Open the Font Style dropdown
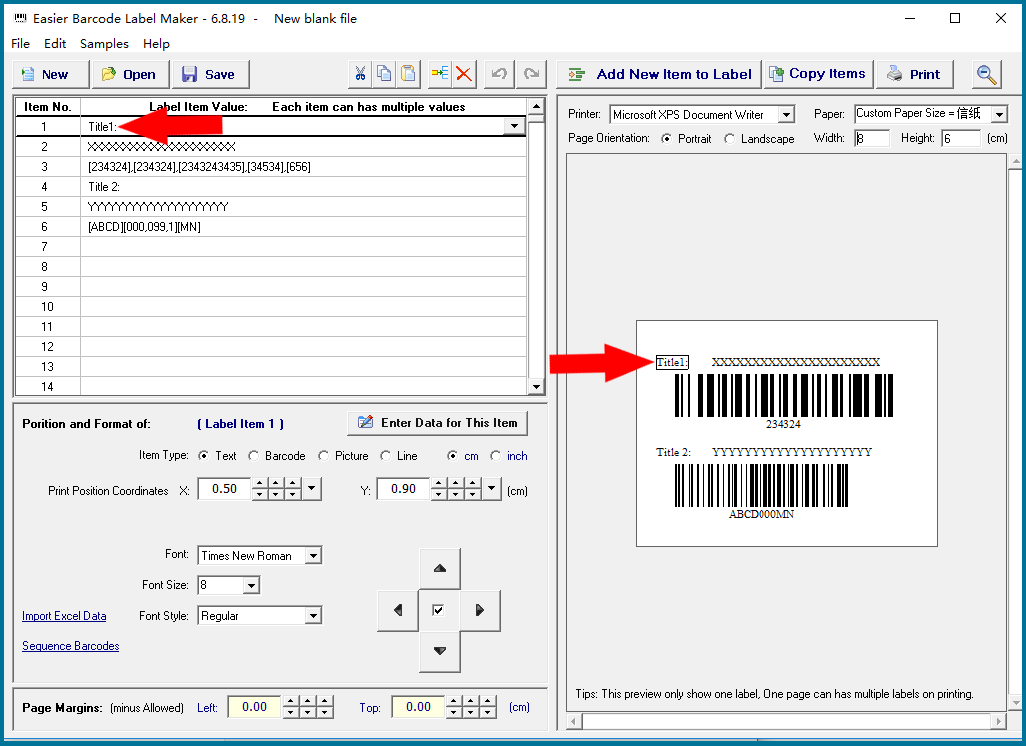The image size is (1026, 746). (313, 616)
